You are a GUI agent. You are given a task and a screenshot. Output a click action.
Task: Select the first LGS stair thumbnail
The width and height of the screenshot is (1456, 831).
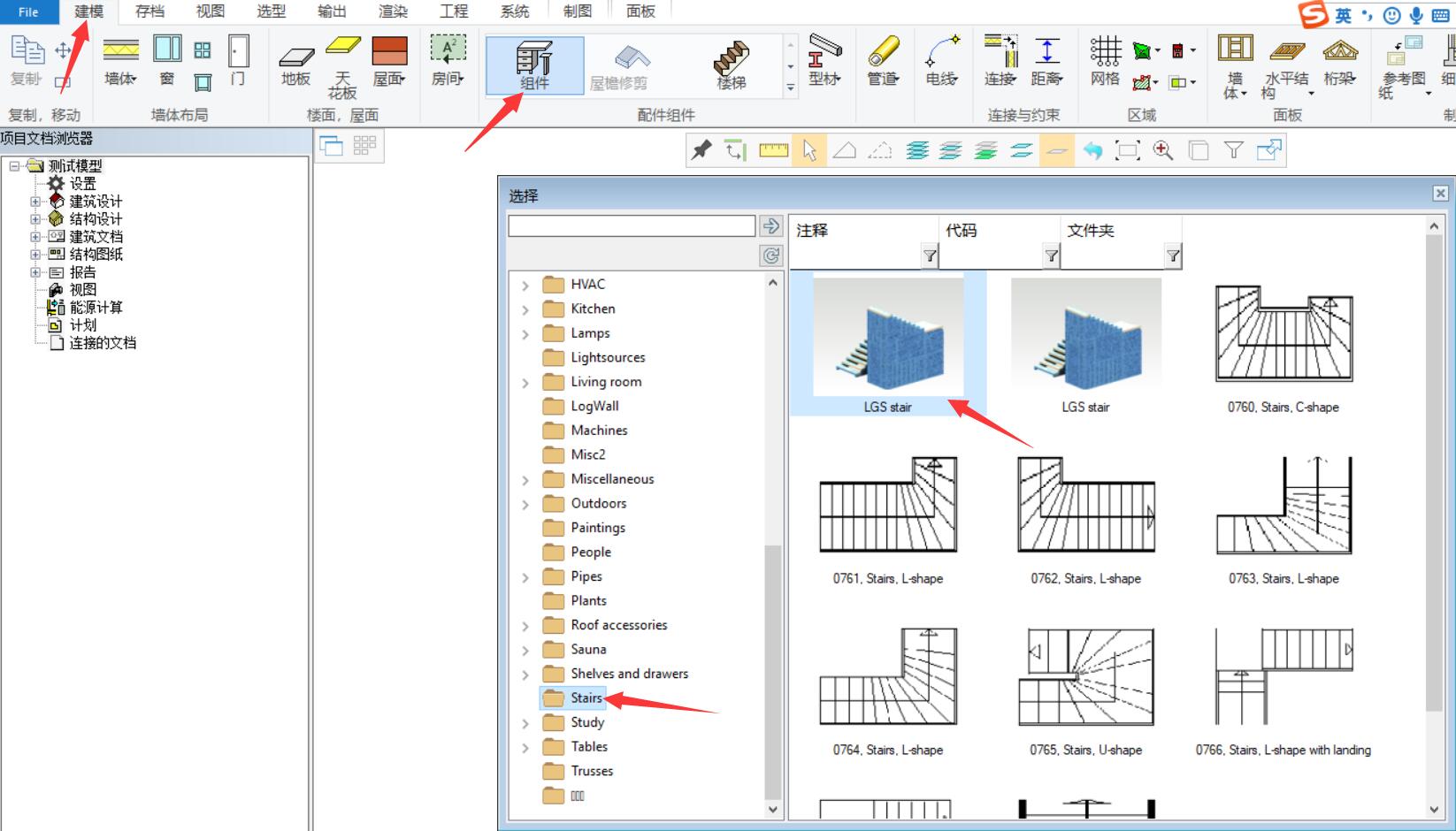coord(888,345)
